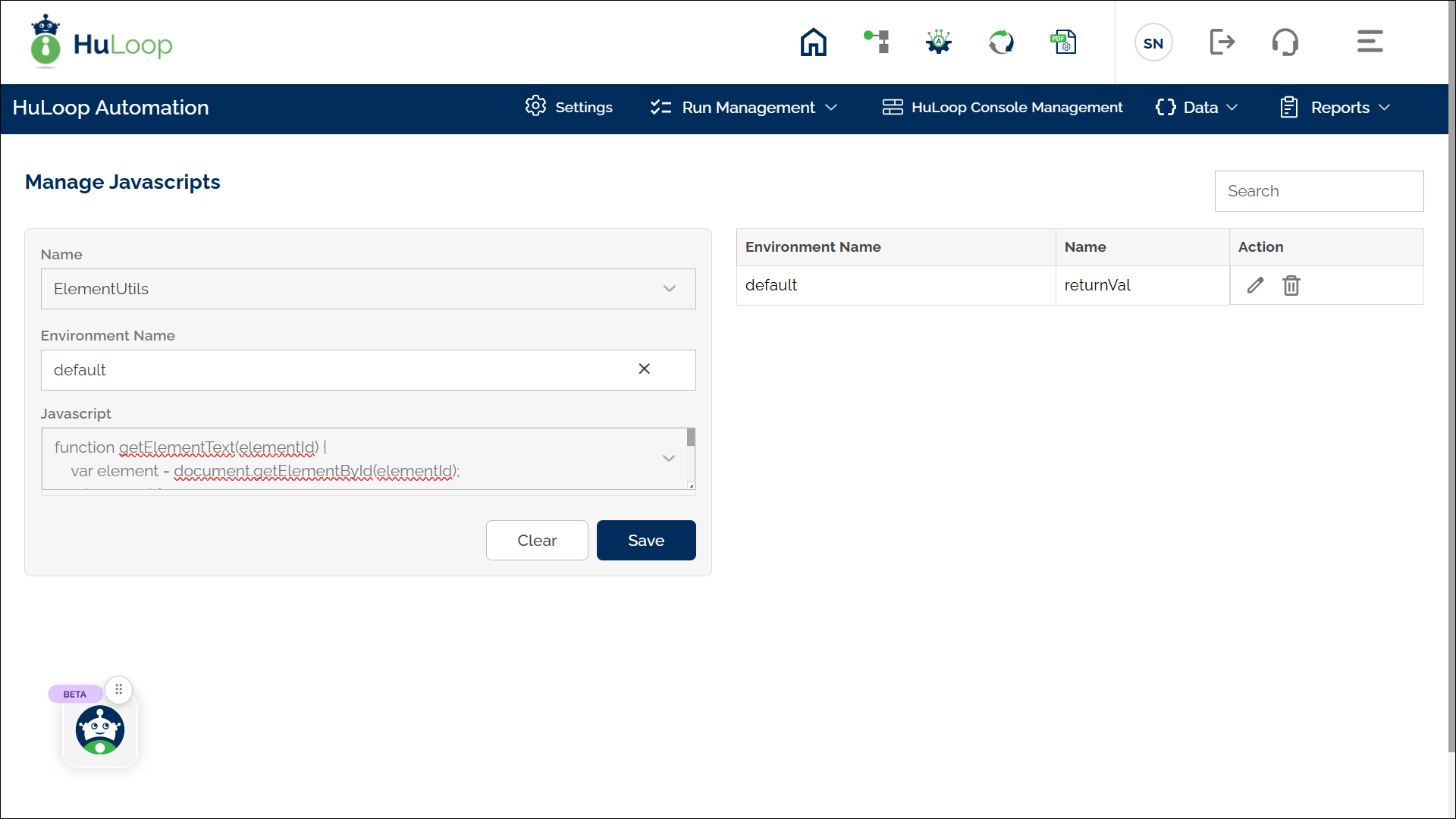Open the BETA chatbot assistant
The width and height of the screenshot is (1456, 819).
point(100,730)
